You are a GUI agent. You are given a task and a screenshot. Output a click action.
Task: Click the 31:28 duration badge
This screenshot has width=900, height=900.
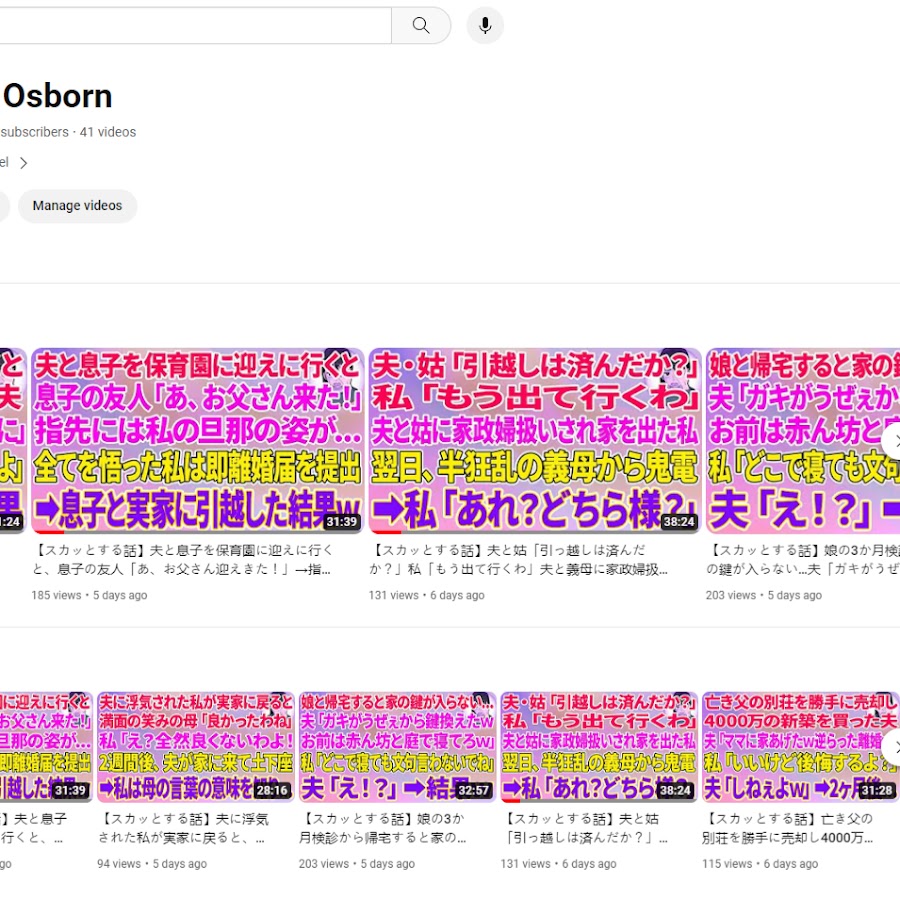pos(877,790)
